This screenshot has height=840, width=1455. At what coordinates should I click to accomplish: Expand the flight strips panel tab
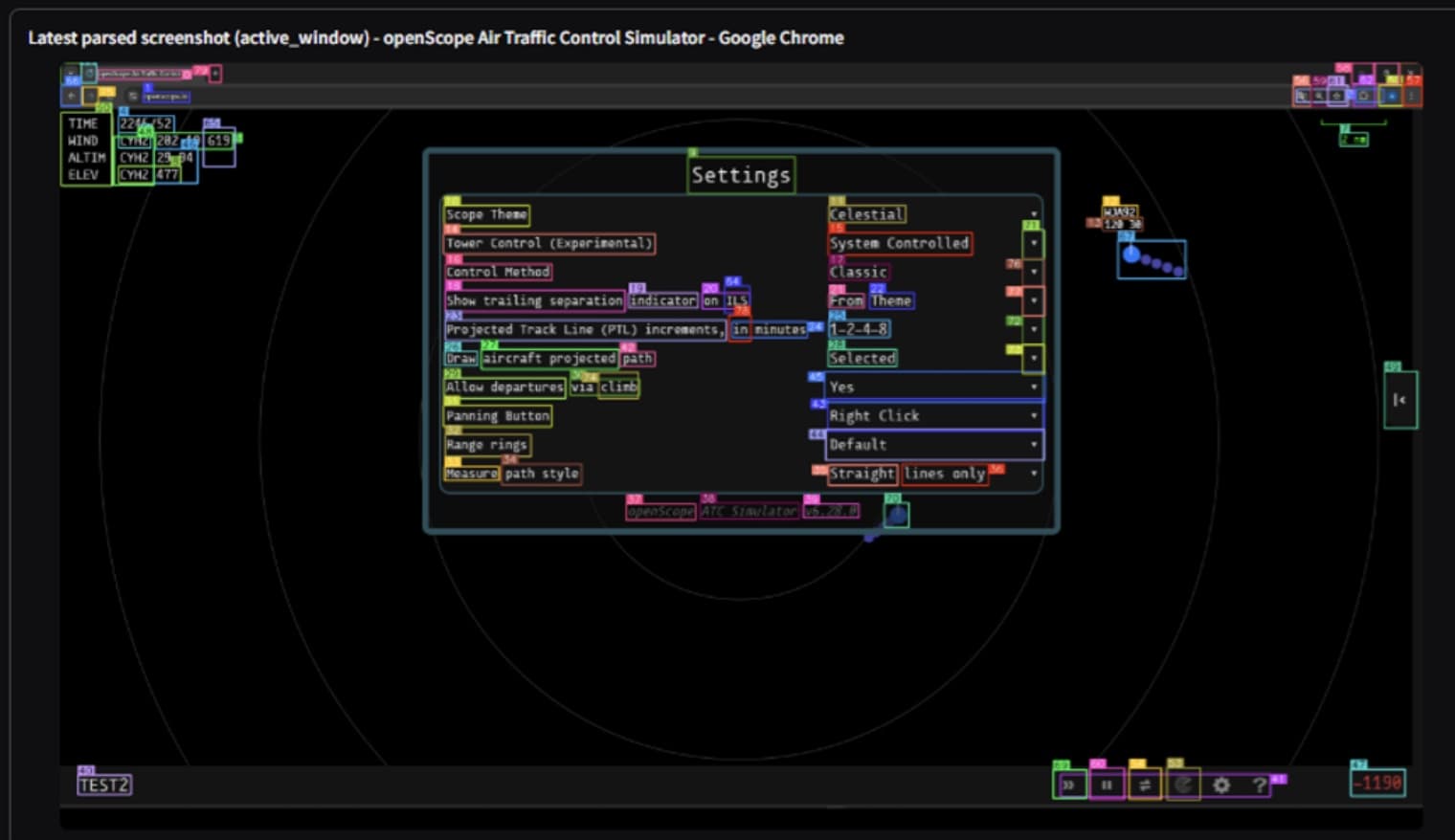[x=1400, y=400]
